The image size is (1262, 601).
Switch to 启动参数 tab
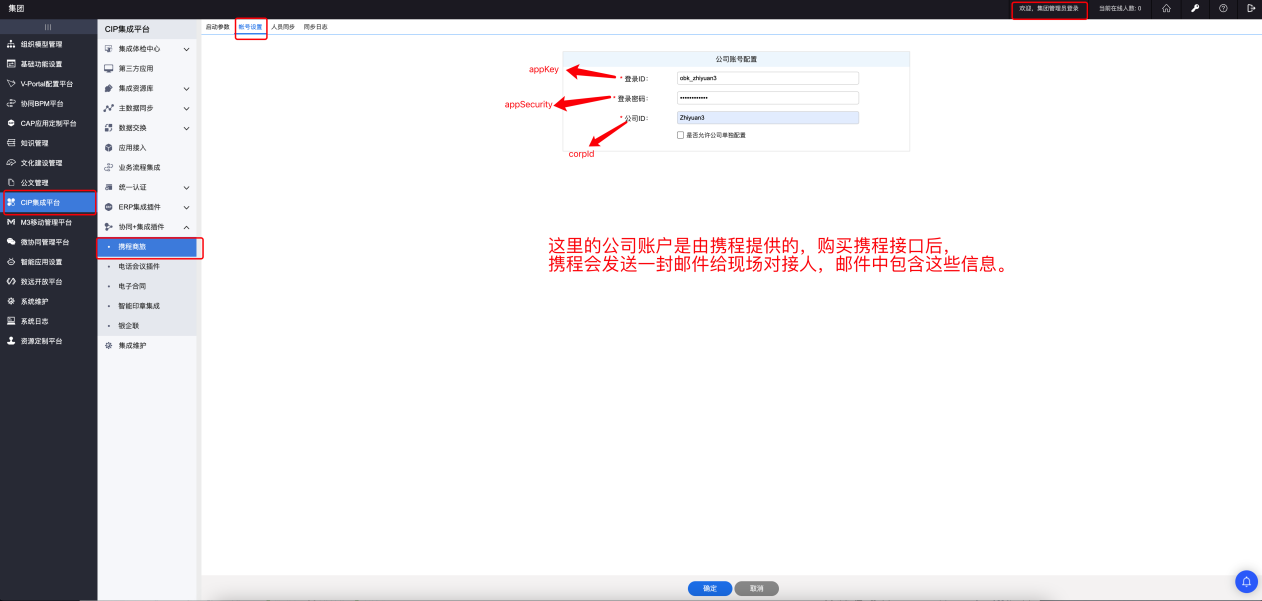coord(217,27)
